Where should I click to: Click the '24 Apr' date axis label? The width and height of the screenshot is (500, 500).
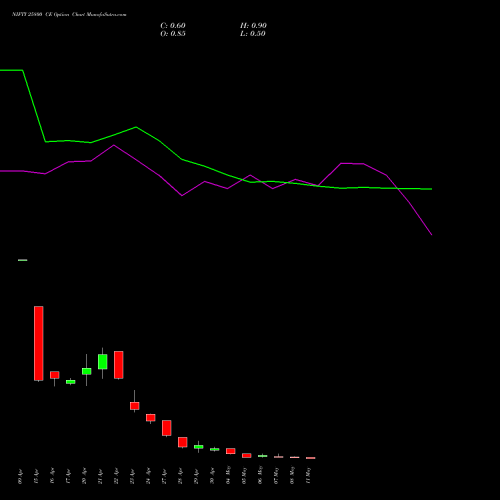coord(148,476)
